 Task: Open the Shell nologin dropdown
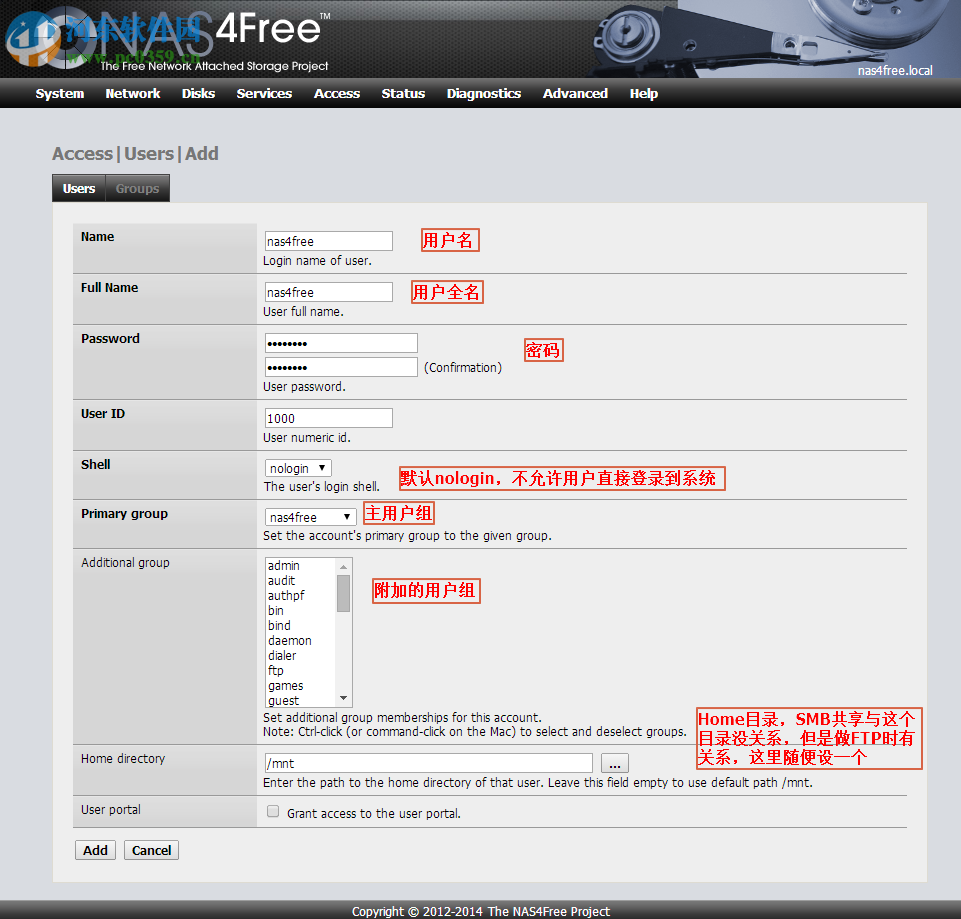pos(298,468)
